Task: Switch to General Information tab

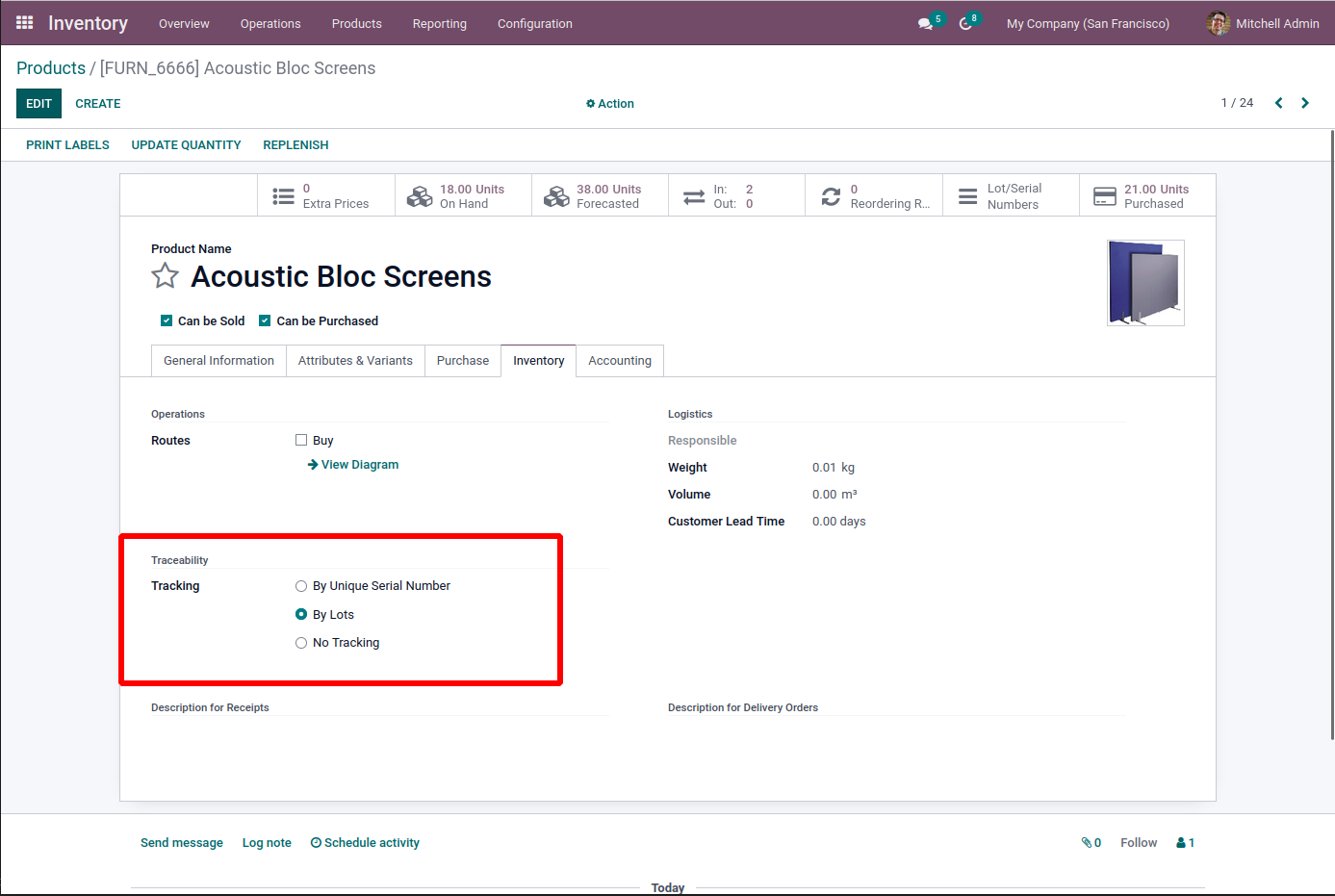Action: point(218,361)
